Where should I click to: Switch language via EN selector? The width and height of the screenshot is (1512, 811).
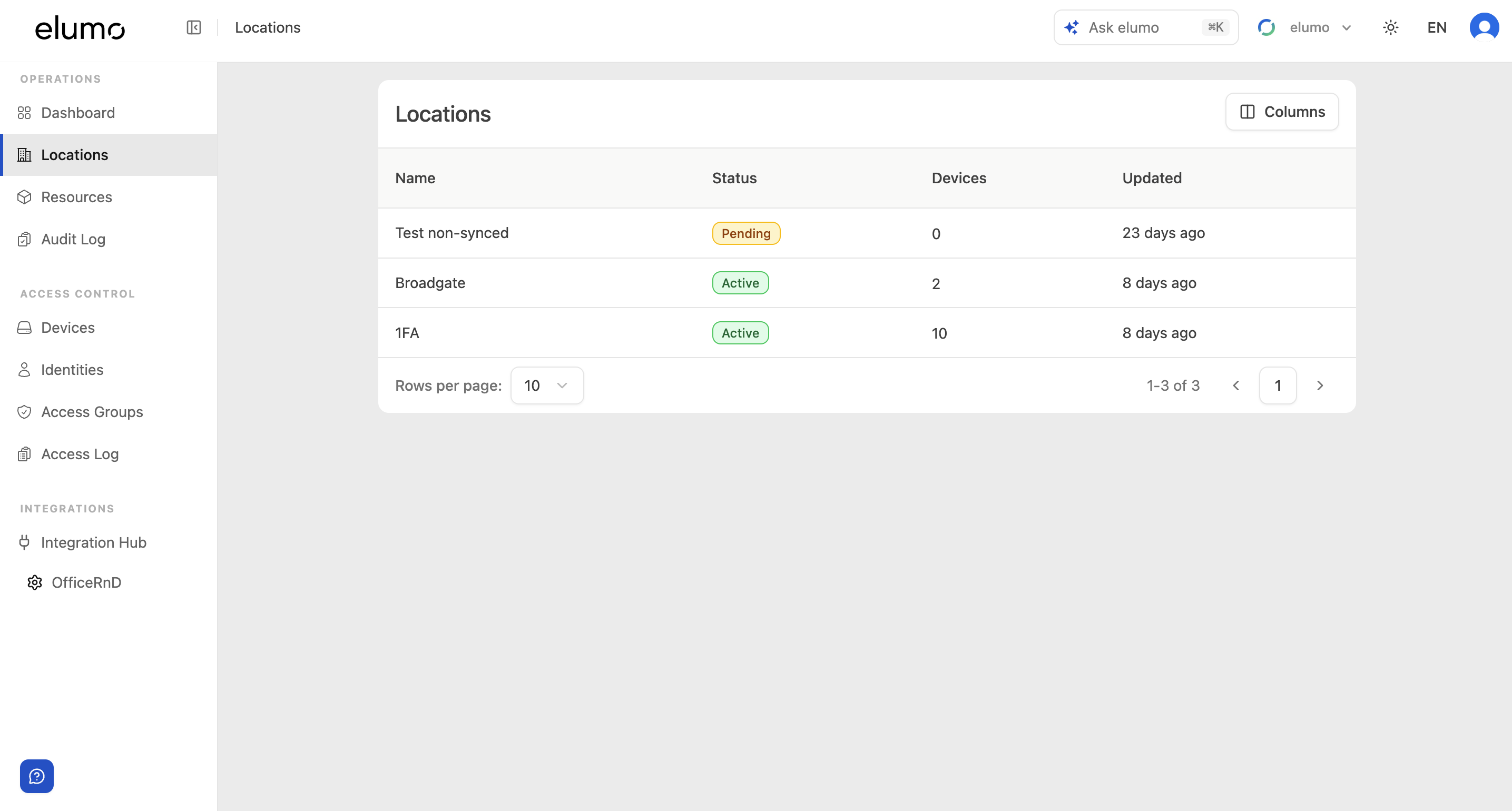pyautogui.click(x=1437, y=27)
